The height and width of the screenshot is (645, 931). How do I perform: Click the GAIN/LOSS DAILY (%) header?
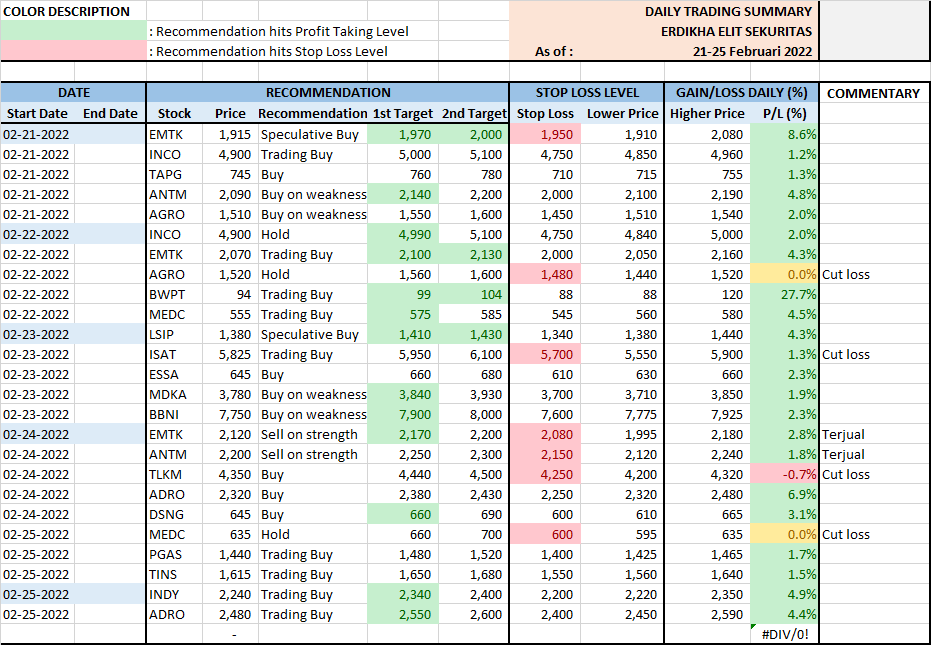[741, 93]
